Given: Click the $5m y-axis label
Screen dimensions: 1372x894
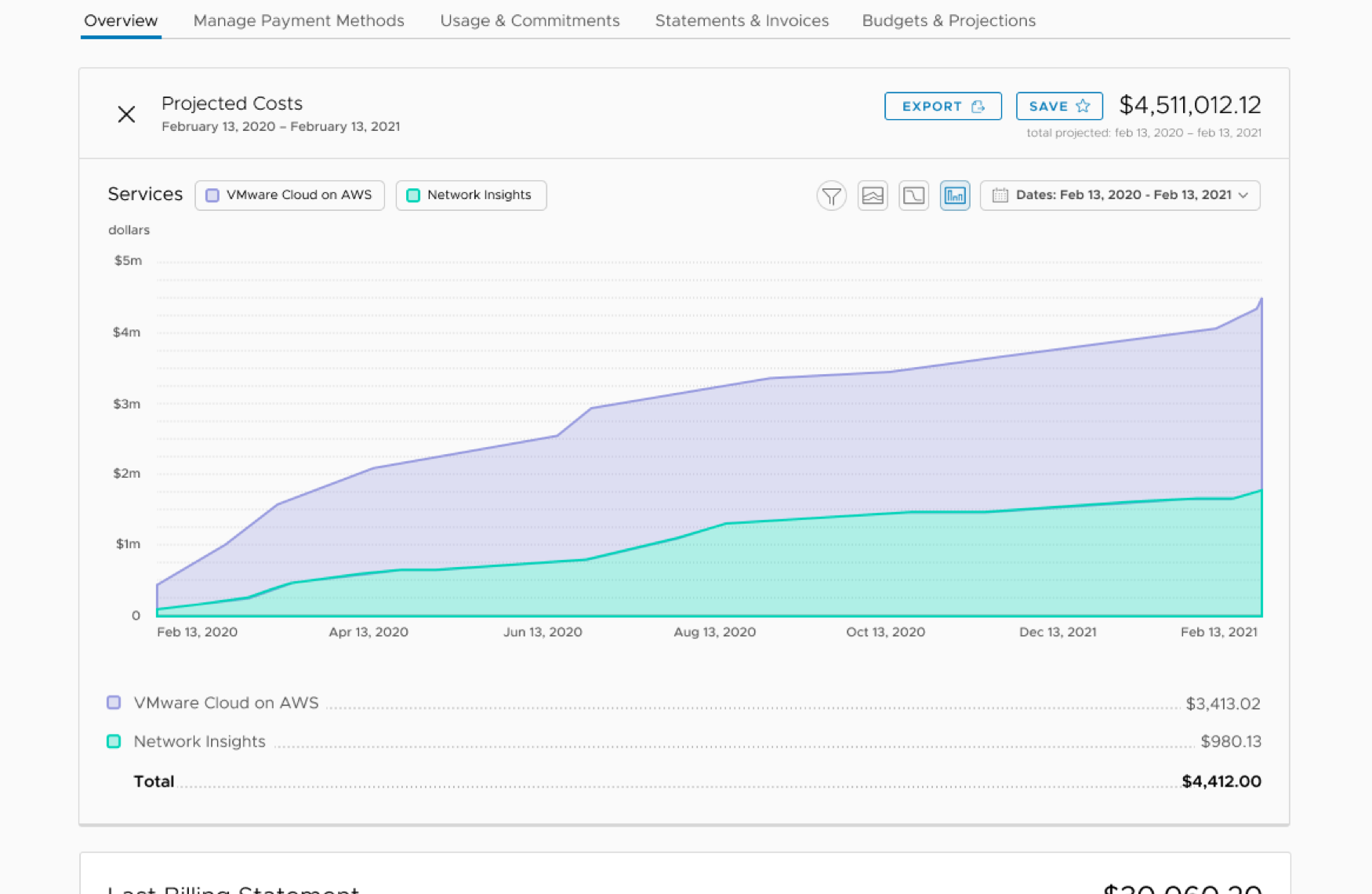Looking at the screenshot, I should pyautogui.click(x=128, y=260).
